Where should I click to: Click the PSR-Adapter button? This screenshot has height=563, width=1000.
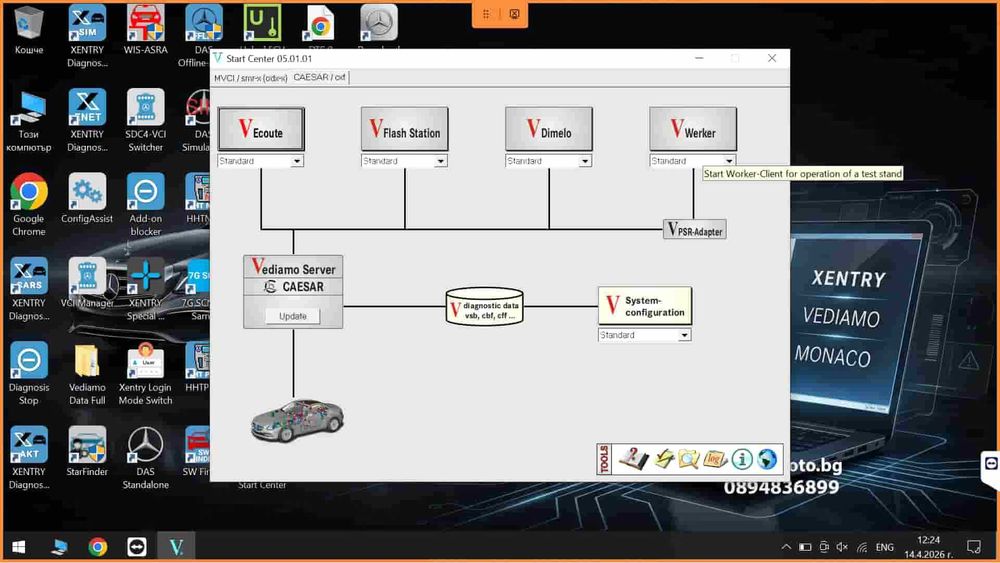point(695,230)
